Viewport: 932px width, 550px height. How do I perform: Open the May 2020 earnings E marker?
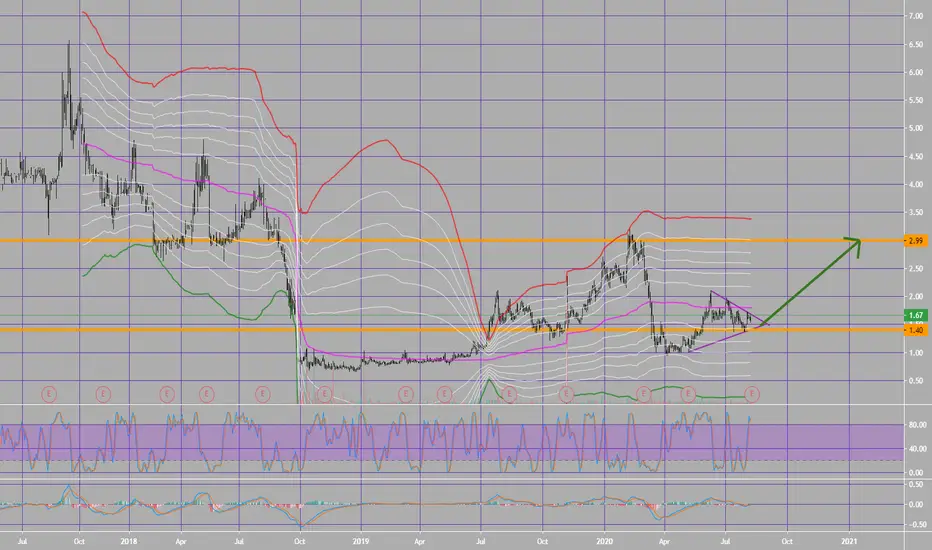point(688,394)
